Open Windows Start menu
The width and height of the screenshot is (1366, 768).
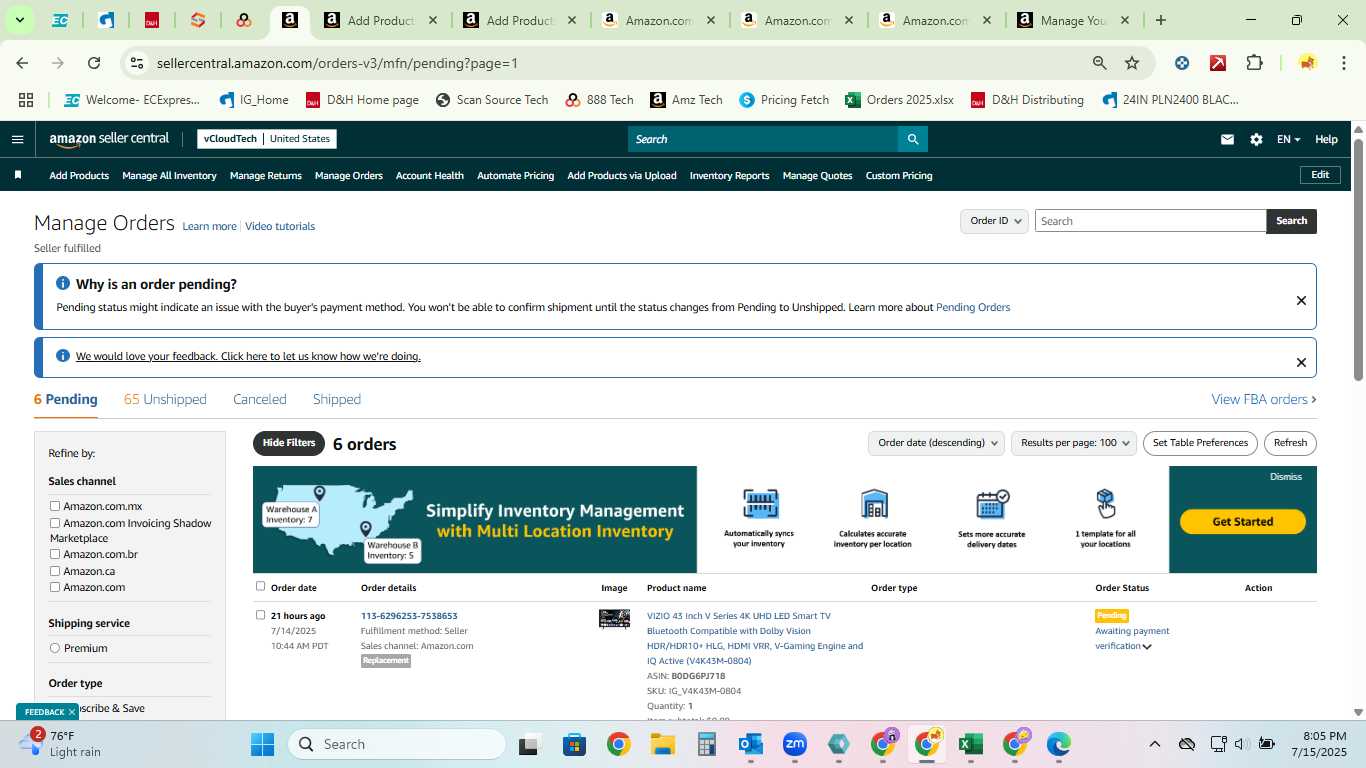click(x=262, y=744)
